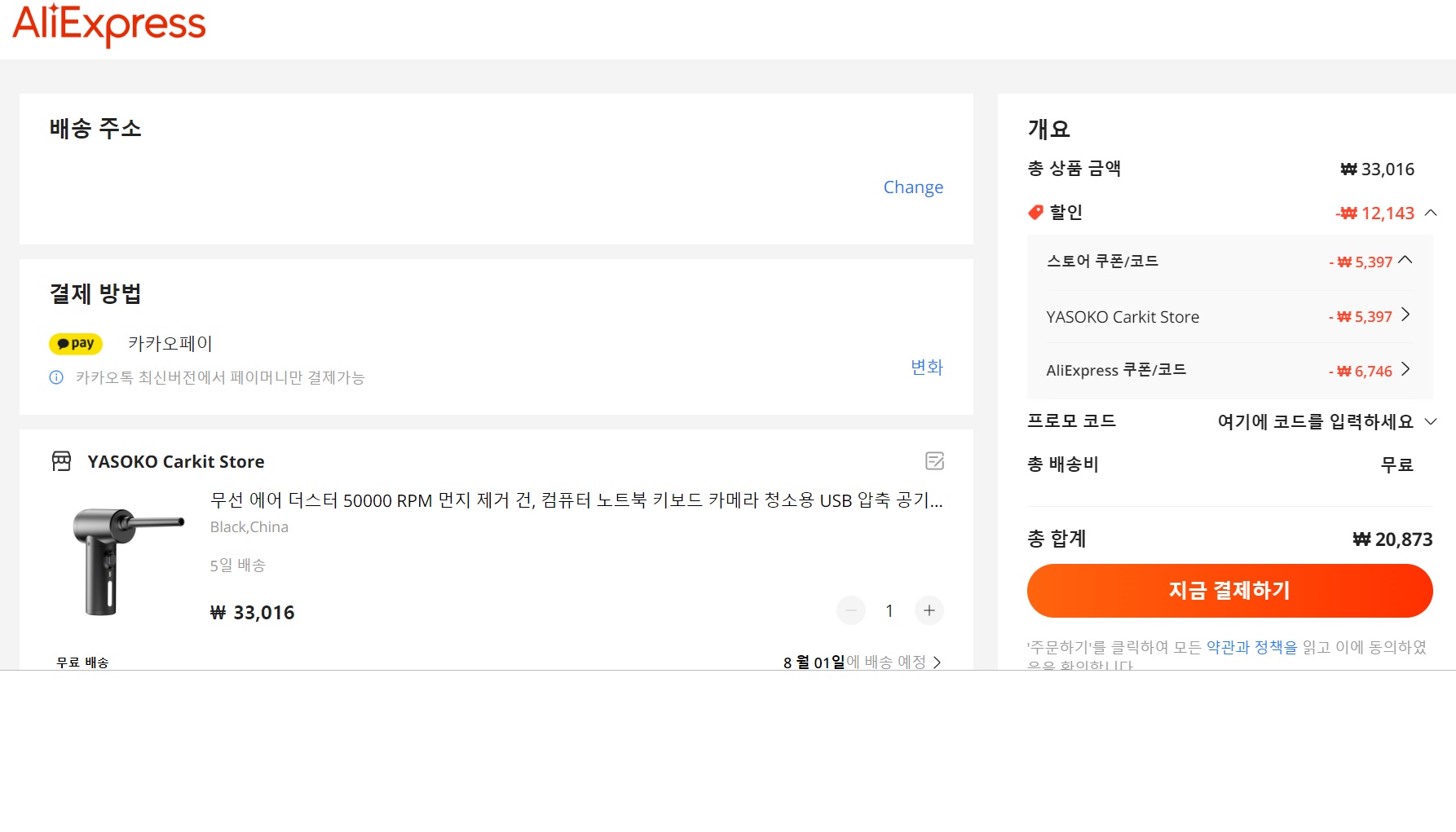Open AliExpress 쿠폰/코드 chevron
This screenshot has width=1456, height=832.
coord(1405,370)
